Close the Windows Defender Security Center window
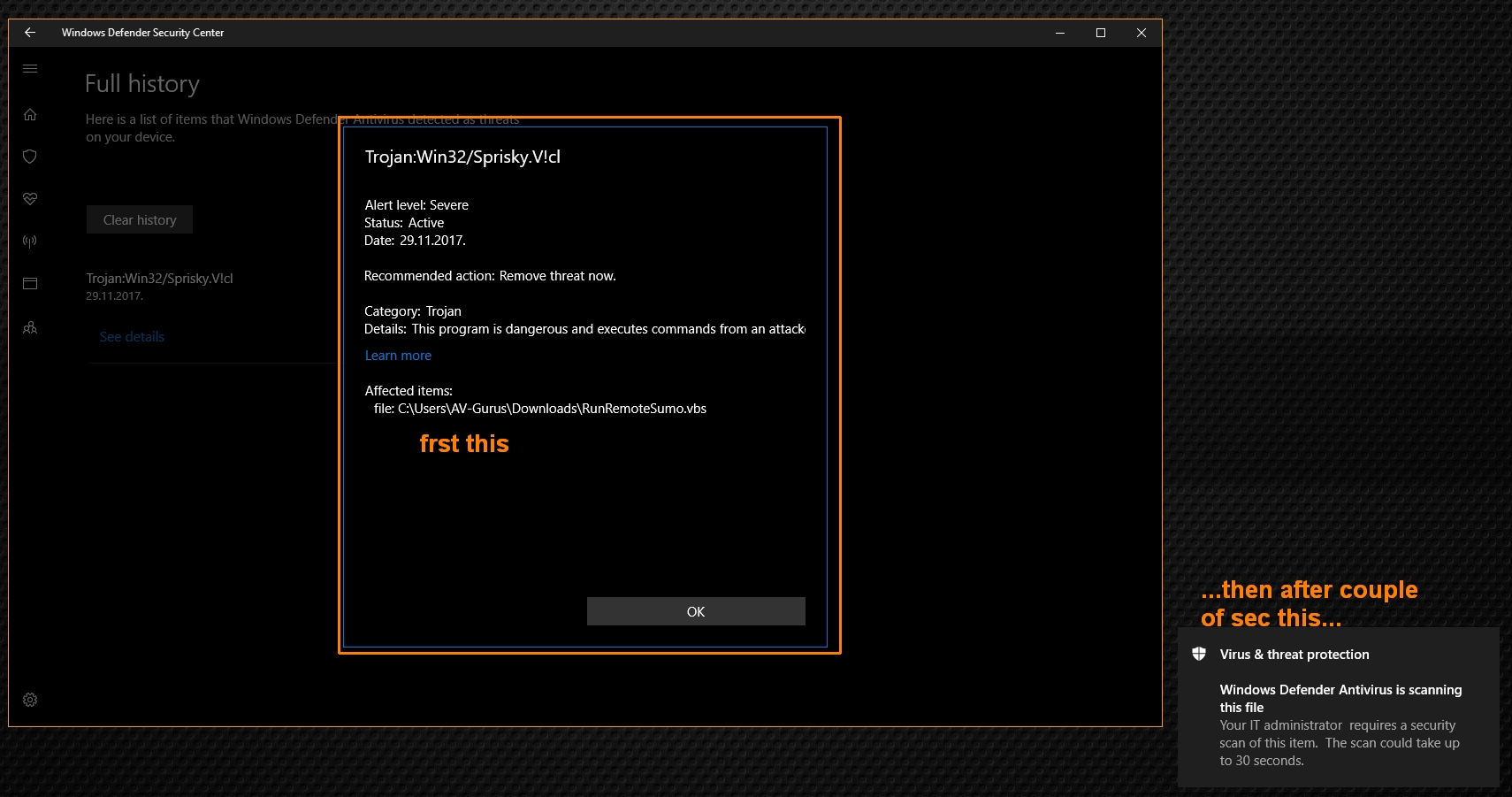This screenshot has width=1512, height=797. click(1142, 33)
